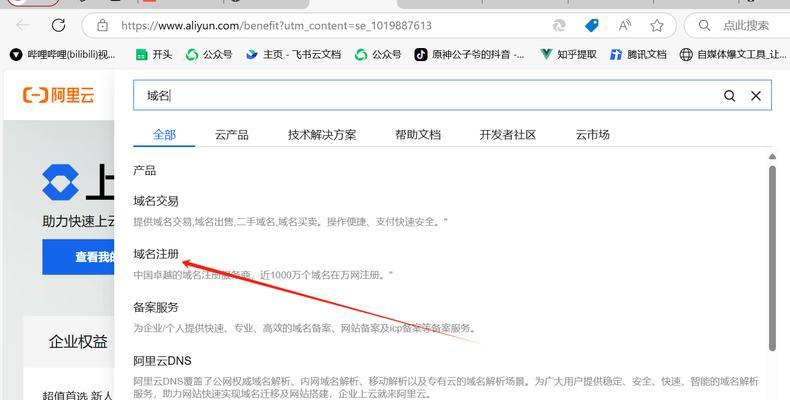Open the 域名注册 product result
The image size is (790, 400).
[156, 254]
